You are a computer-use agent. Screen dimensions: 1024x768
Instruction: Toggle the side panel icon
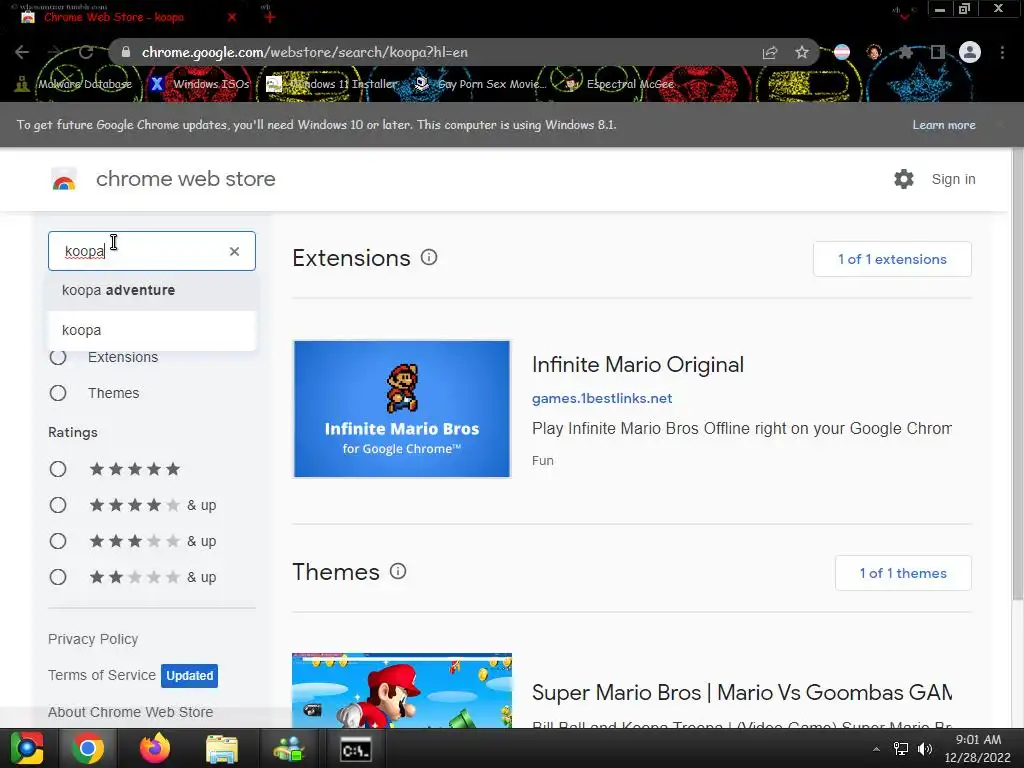(938, 52)
